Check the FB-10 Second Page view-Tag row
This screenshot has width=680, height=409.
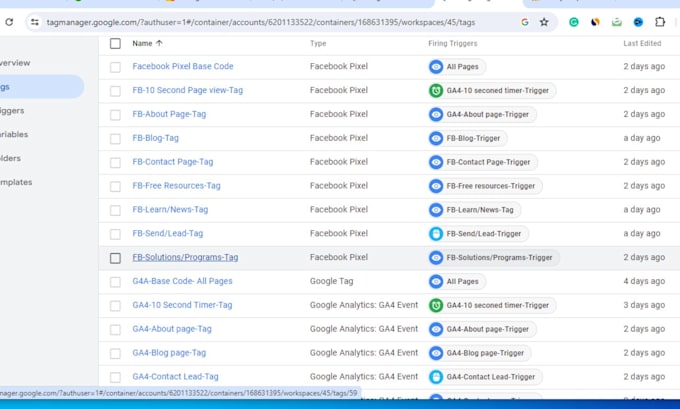[115, 91]
